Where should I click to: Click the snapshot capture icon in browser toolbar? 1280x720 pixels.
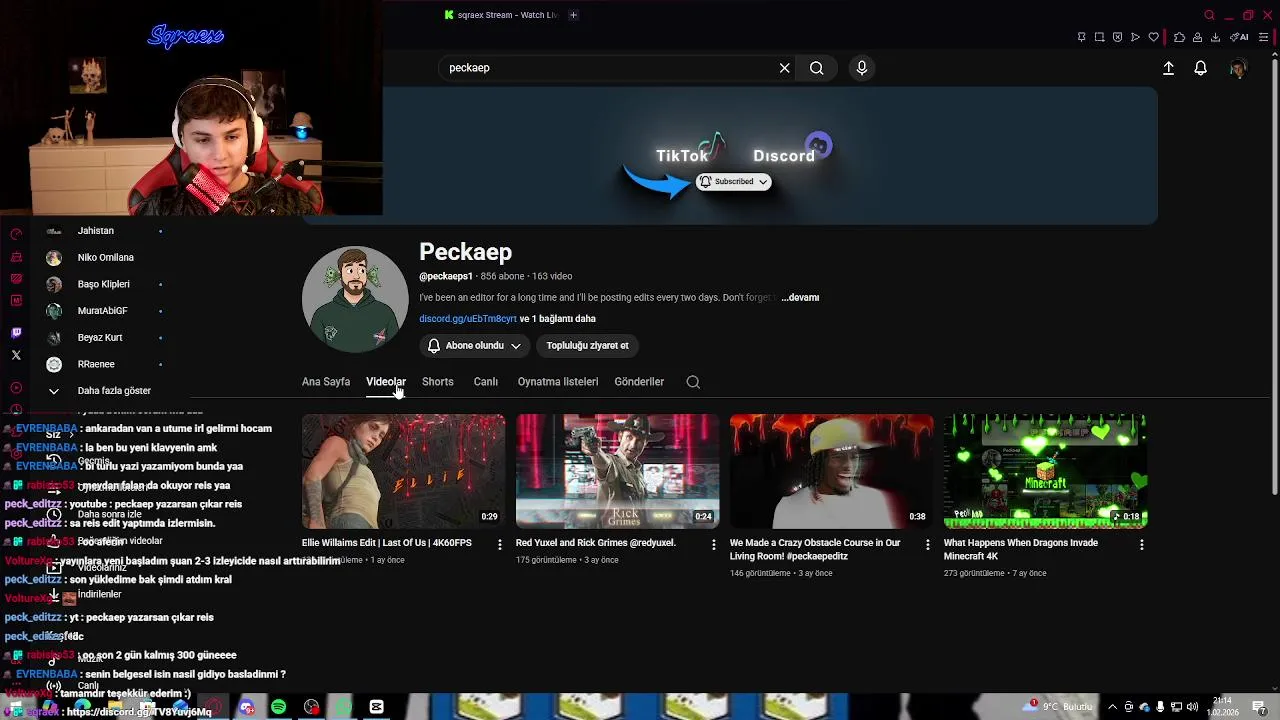(x=1099, y=37)
